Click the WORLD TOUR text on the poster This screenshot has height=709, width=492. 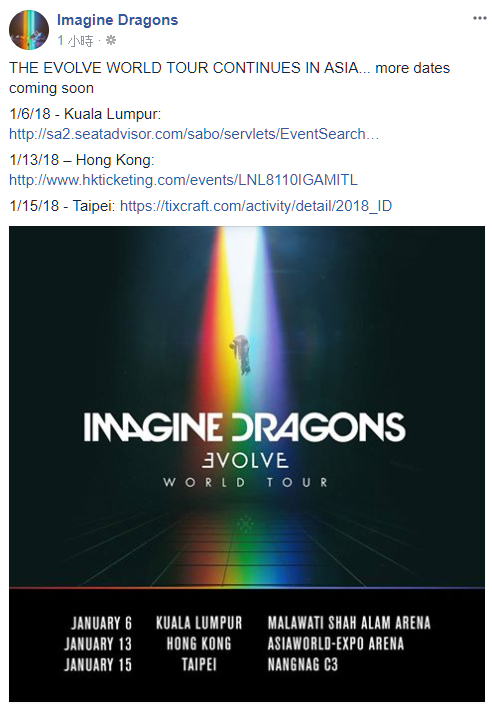tap(246, 482)
